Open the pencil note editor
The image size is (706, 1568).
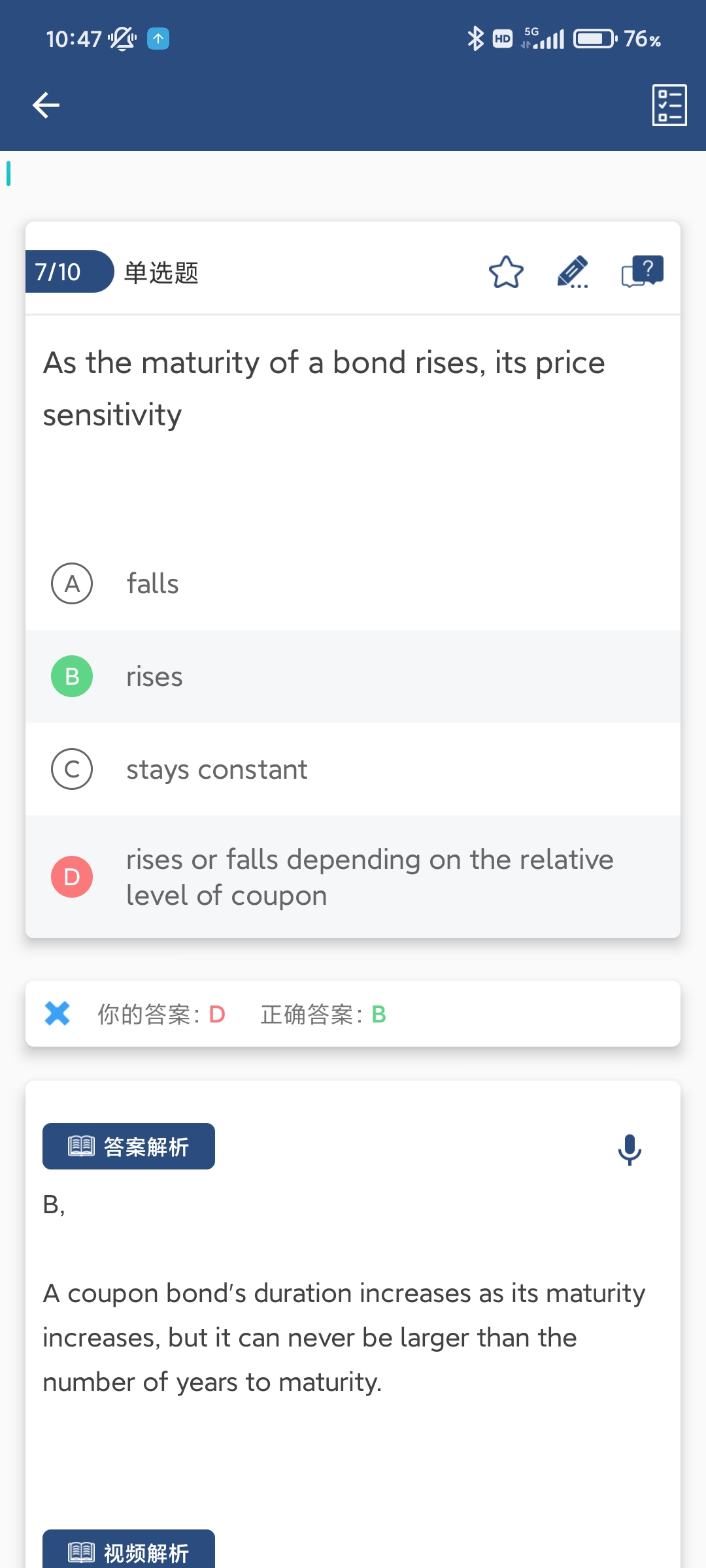(573, 272)
